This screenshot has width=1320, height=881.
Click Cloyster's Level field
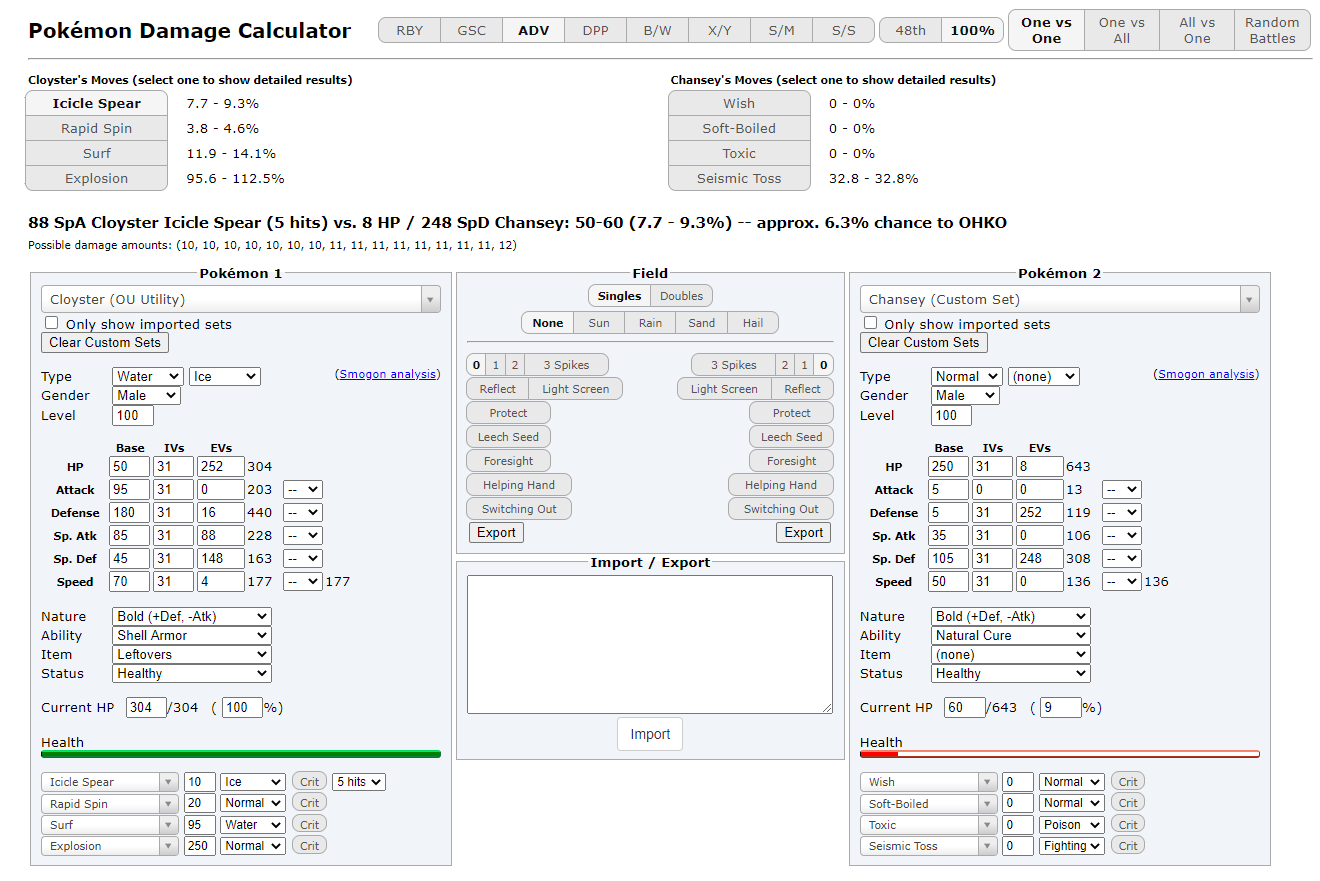click(133, 415)
